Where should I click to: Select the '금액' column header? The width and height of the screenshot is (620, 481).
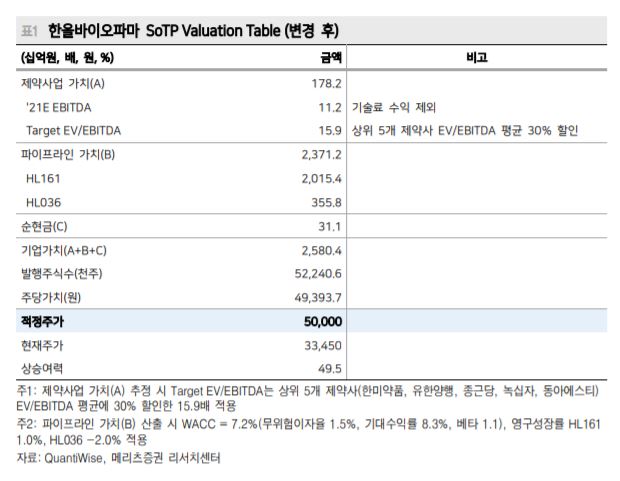tap(329, 58)
